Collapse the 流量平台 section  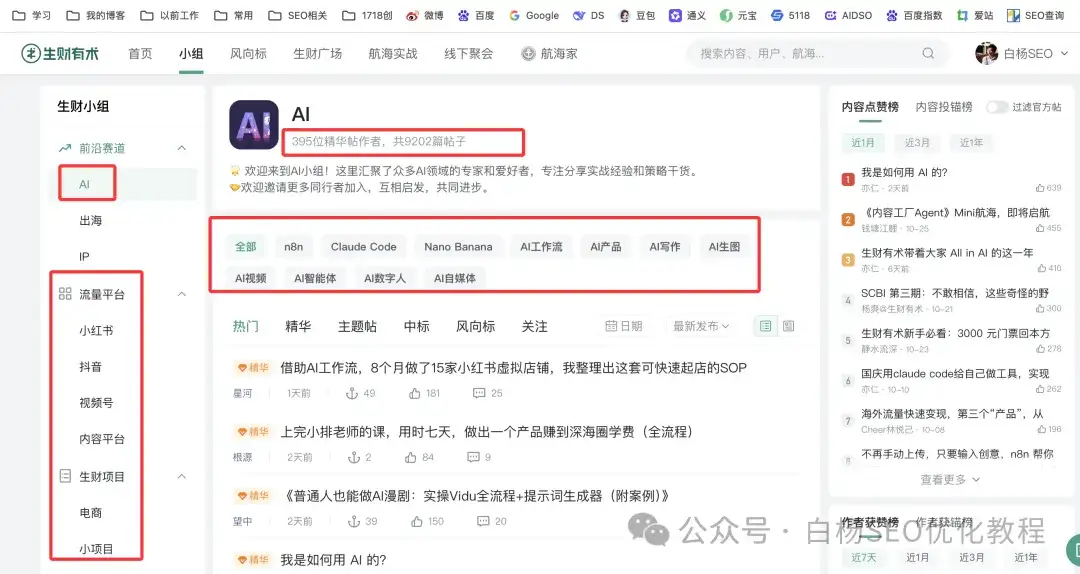[x=182, y=294]
